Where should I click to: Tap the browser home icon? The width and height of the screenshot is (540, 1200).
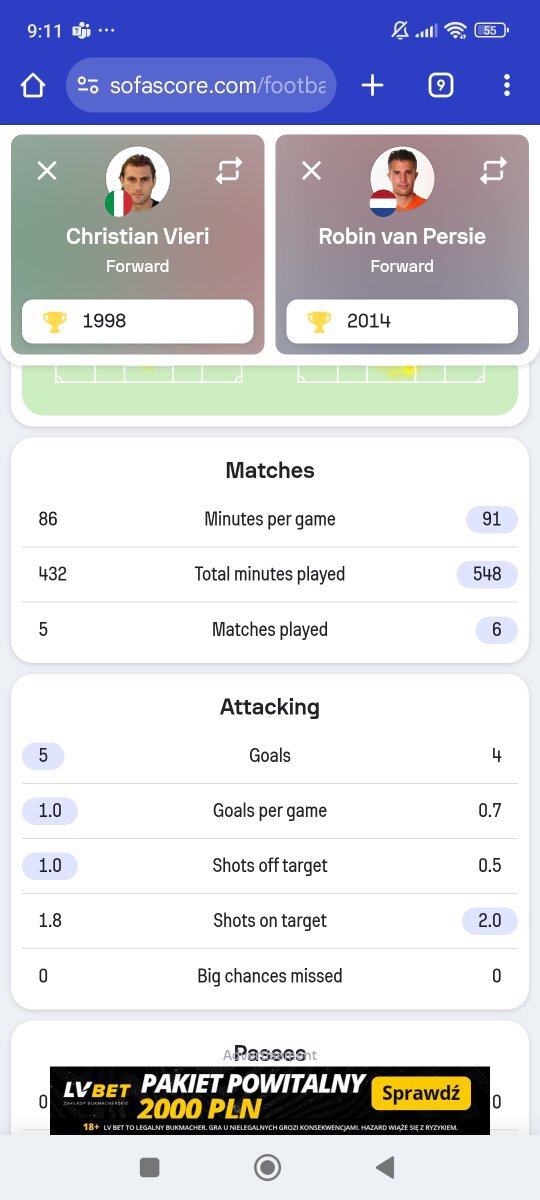coord(33,86)
